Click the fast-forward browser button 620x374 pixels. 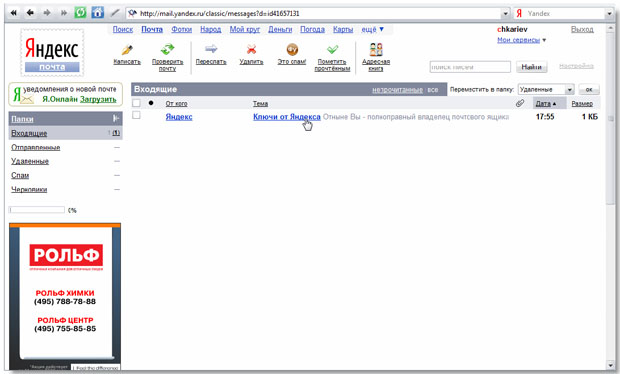click(64, 13)
